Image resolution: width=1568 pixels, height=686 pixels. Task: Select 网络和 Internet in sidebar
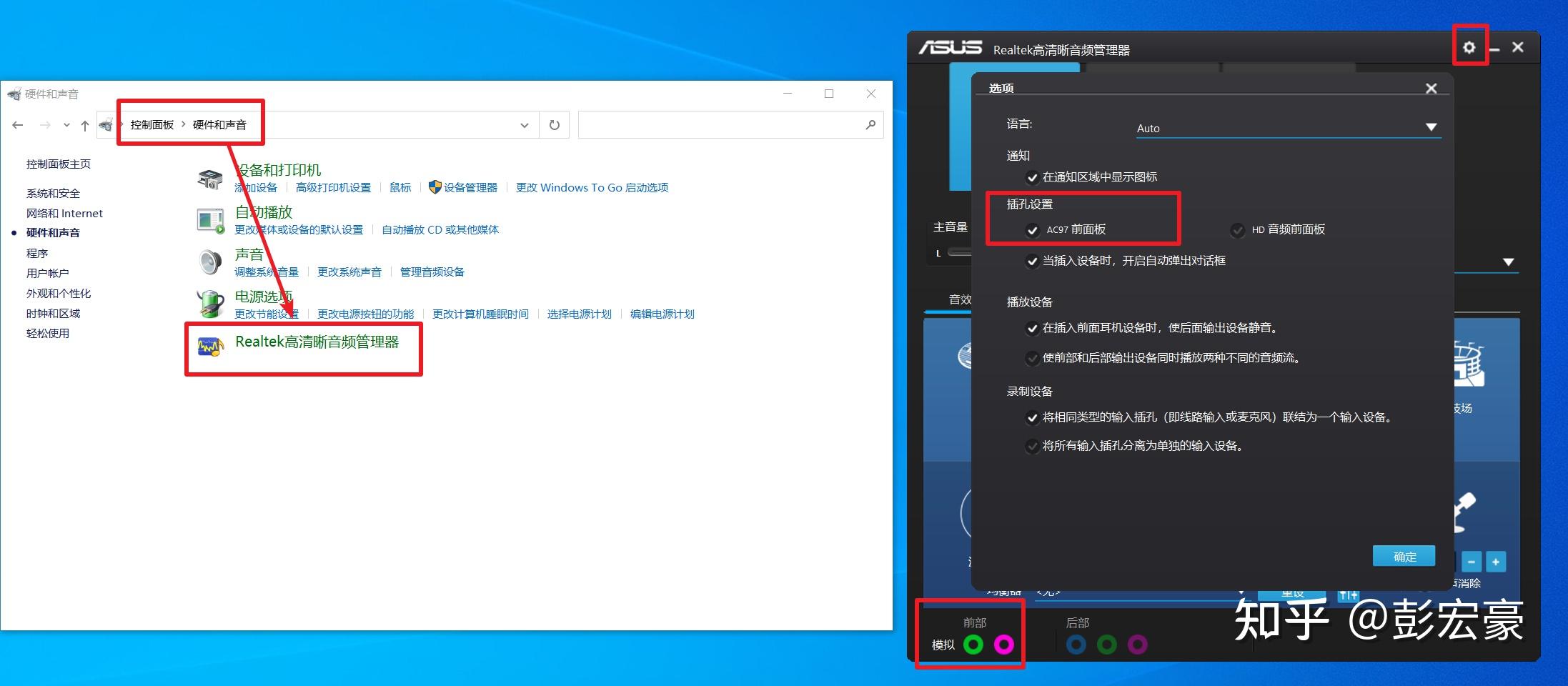pos(64,214)
